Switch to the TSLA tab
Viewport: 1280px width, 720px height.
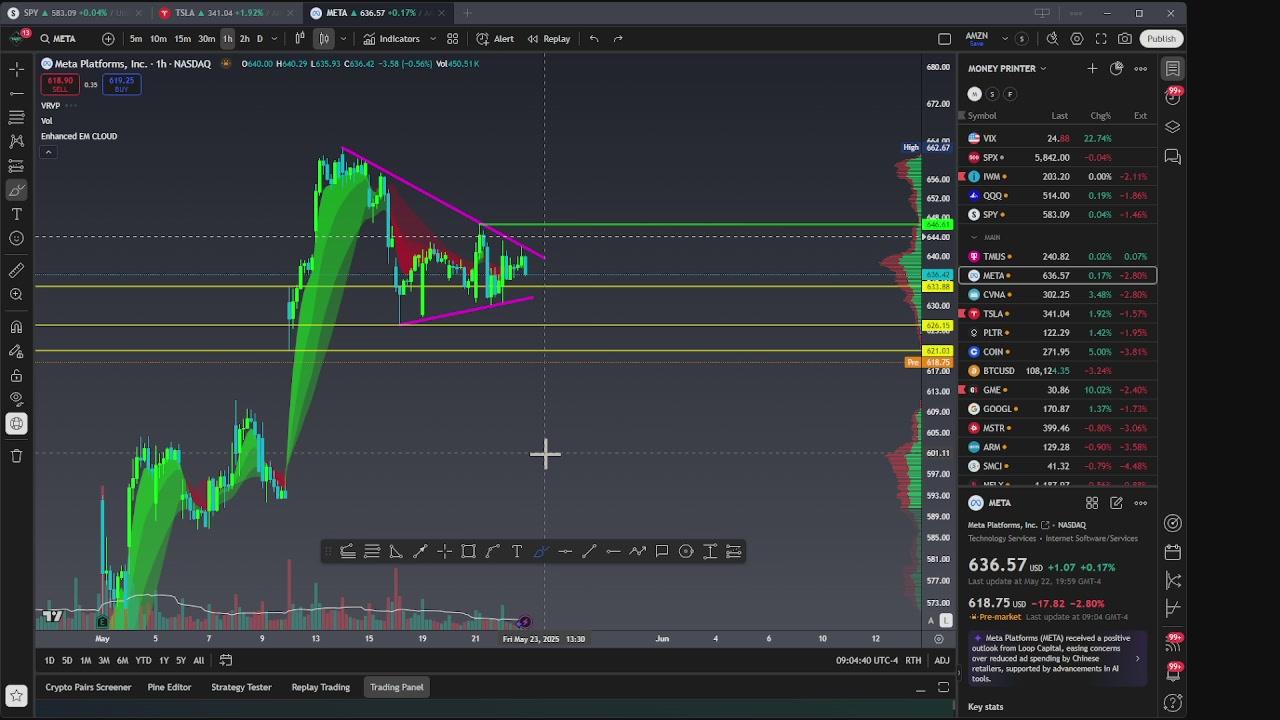pos(225,13)
